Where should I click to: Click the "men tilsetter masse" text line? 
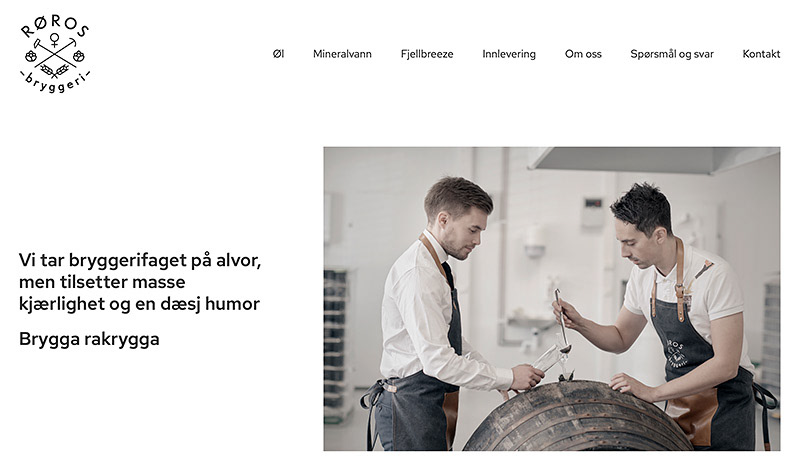pos(102,282)
